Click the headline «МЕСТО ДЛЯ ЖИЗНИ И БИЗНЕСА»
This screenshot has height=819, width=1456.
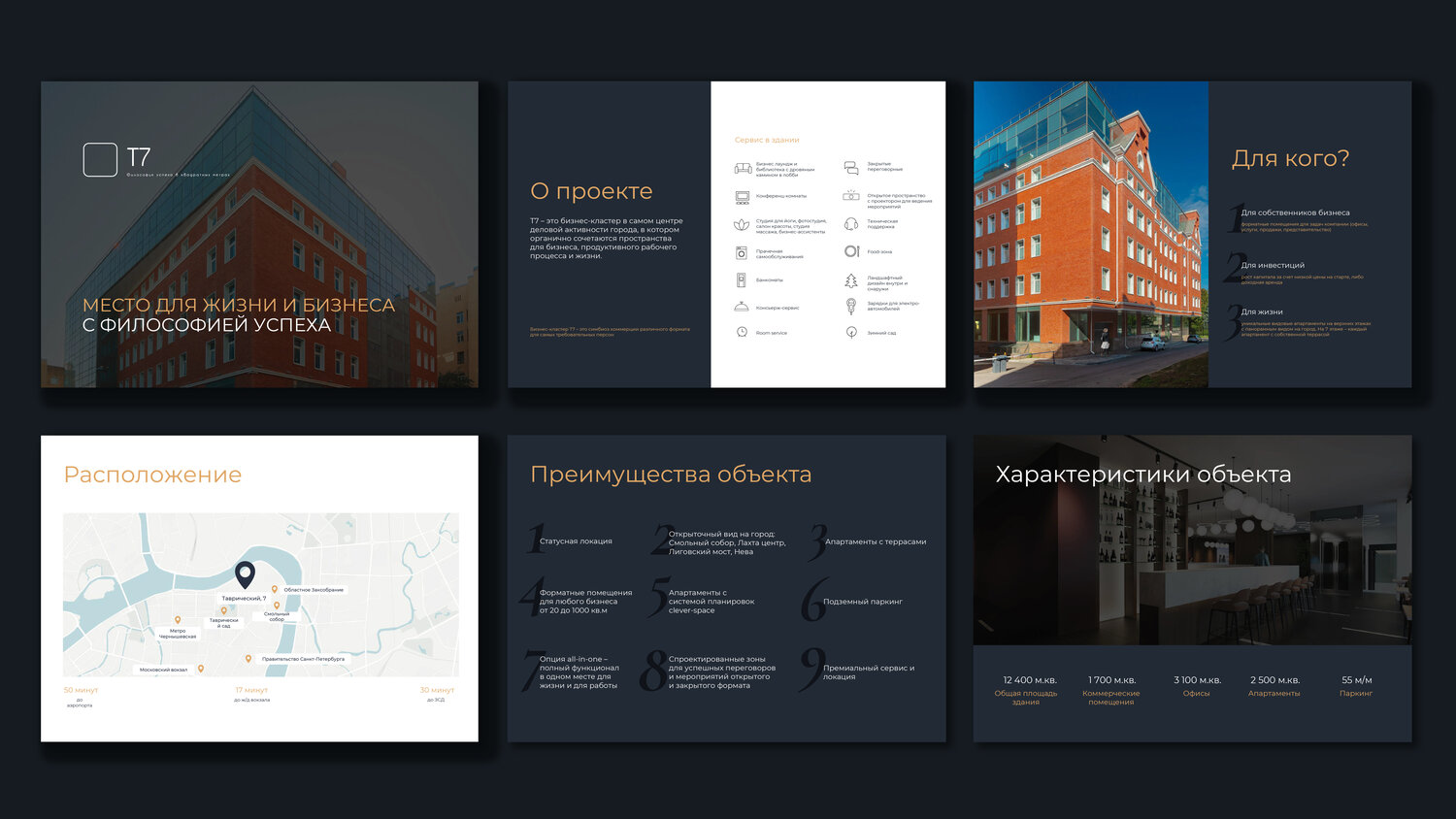[x=239, y=305]
